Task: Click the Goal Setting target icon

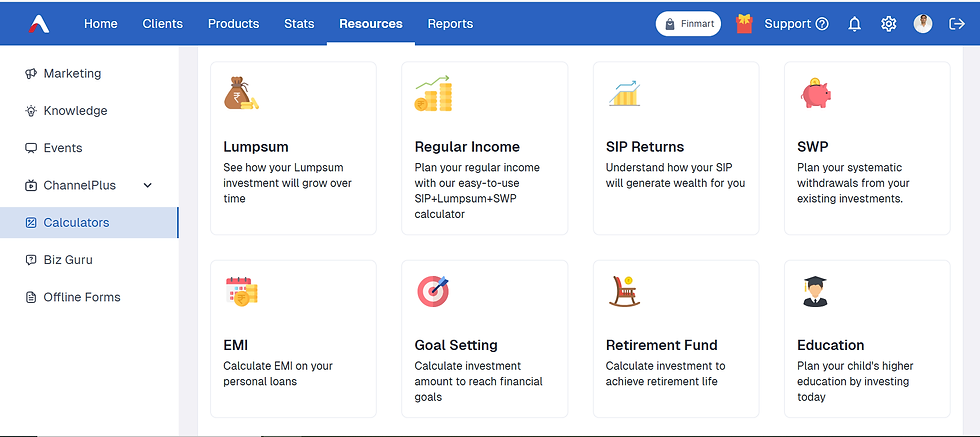Action: [433, 291]
